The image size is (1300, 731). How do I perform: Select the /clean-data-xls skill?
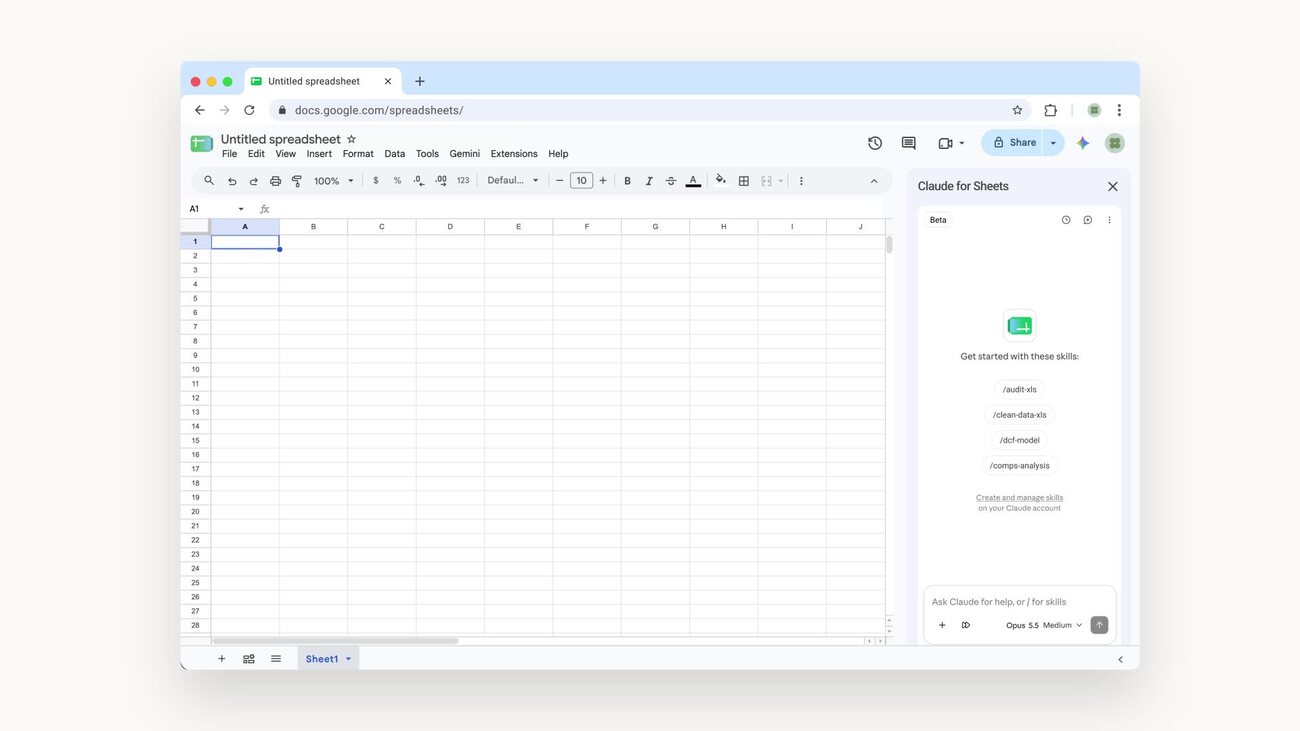click(x=1019, y=415)
